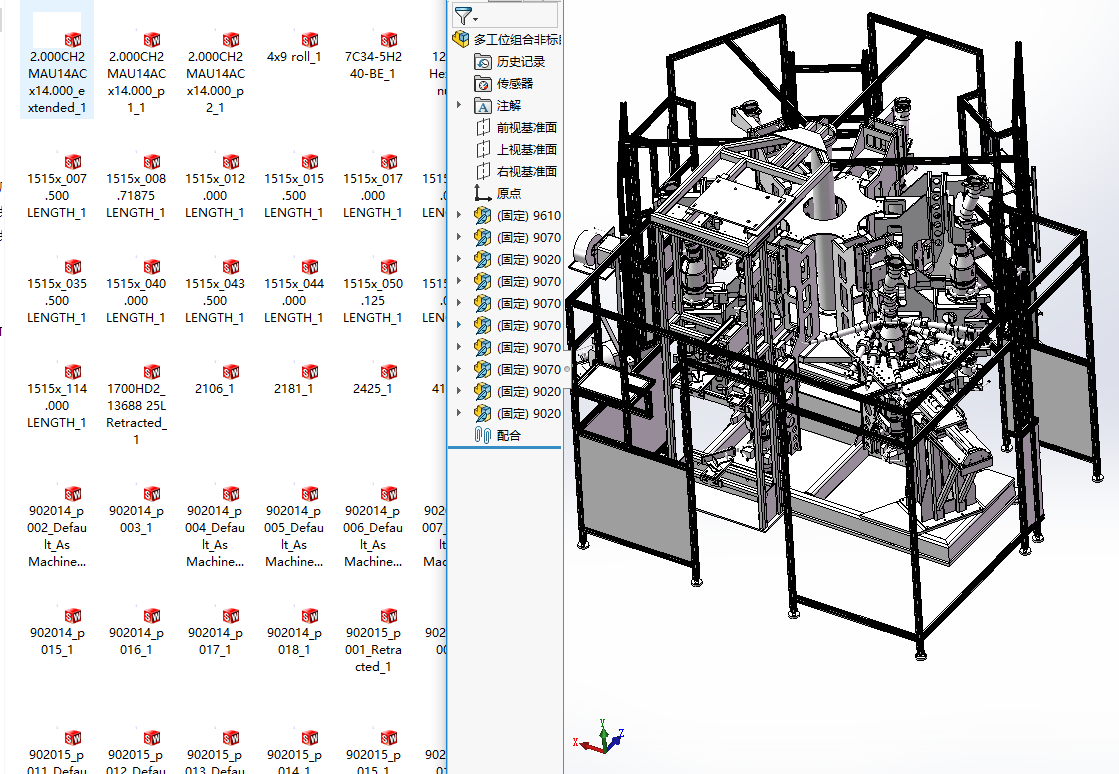Screen dimensions: 1119x774
Task: Expand the 注解 annotations node
Action: (x=459, y=106)
